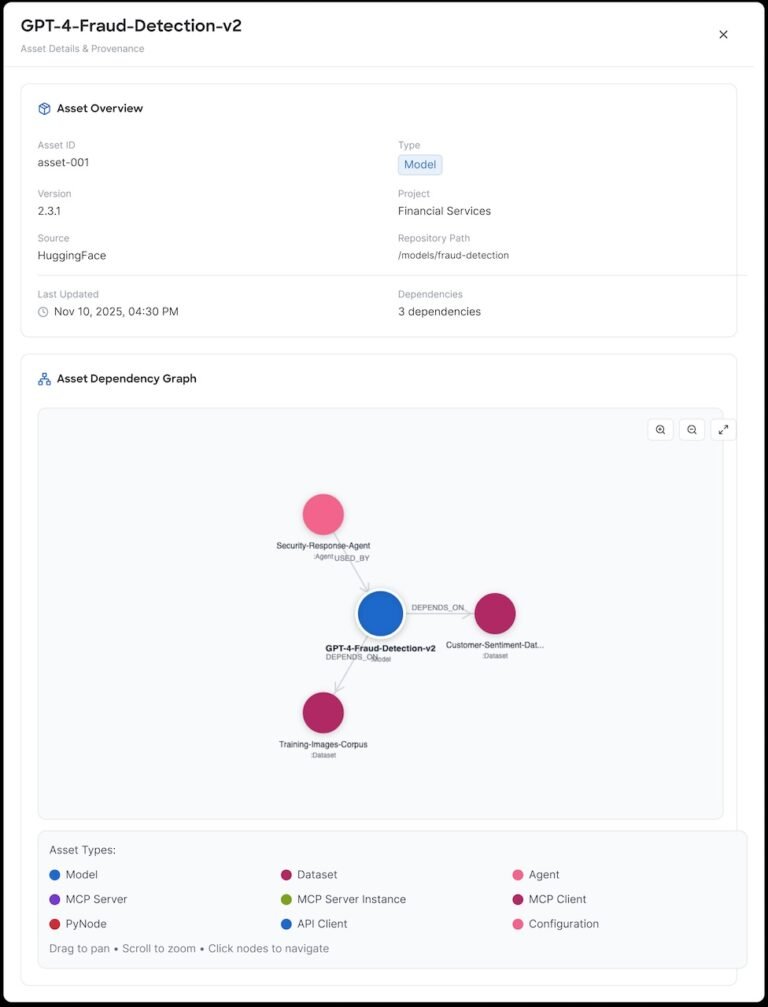Click the zoom in graph button
The height and width of the screenshot is (1007, 768).
click(x=660, y=430)
